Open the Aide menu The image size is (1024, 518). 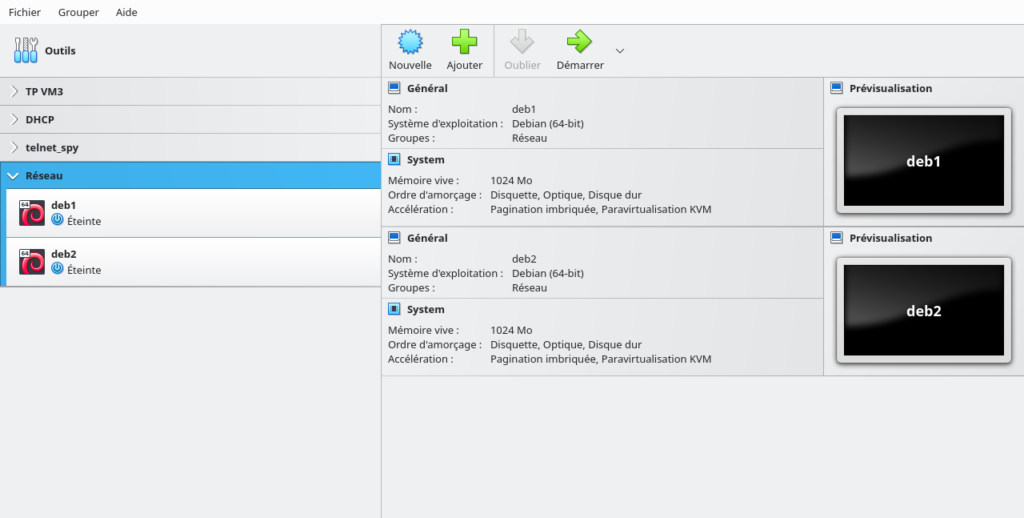click(x=127, y=12)
